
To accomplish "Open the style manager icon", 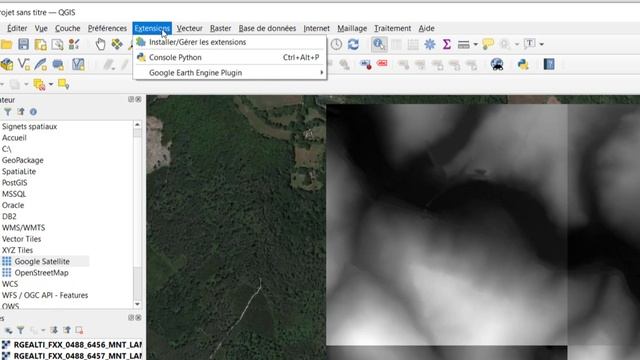I will (74, 44).
